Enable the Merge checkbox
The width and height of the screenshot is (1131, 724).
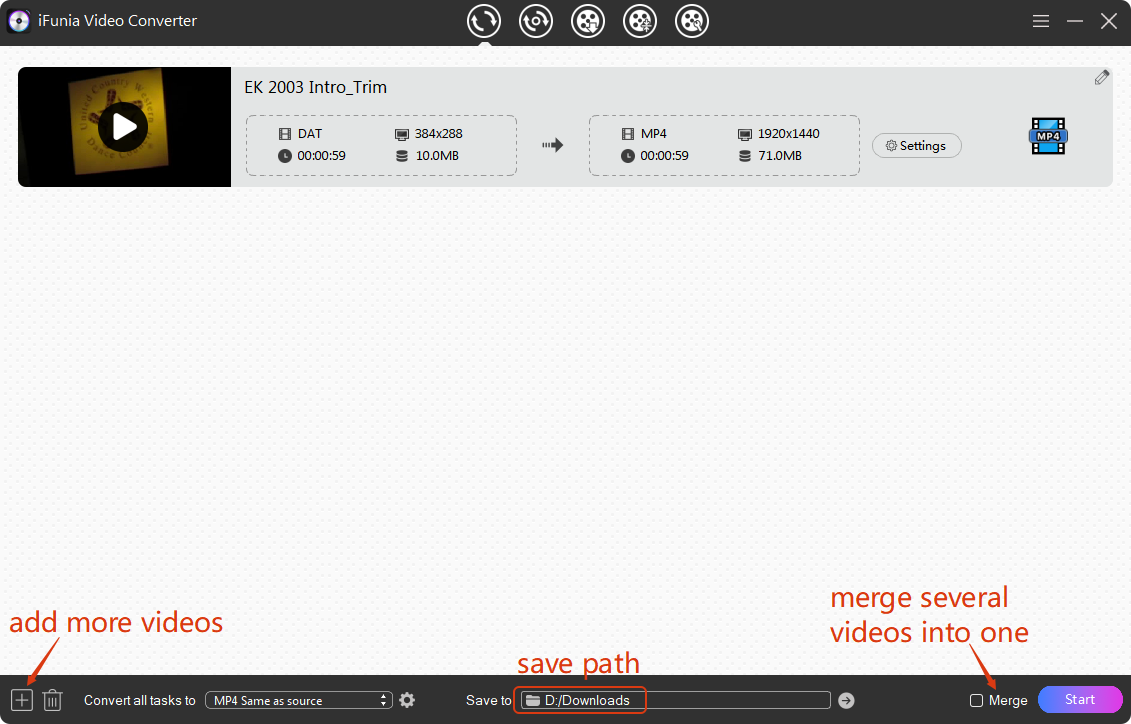[x=976, y=701]
